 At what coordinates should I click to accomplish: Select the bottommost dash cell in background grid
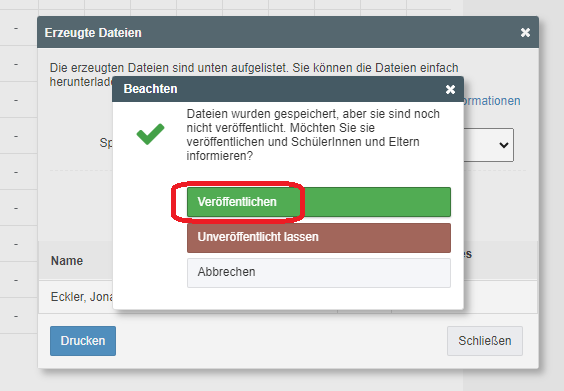[x=16, y=317]
